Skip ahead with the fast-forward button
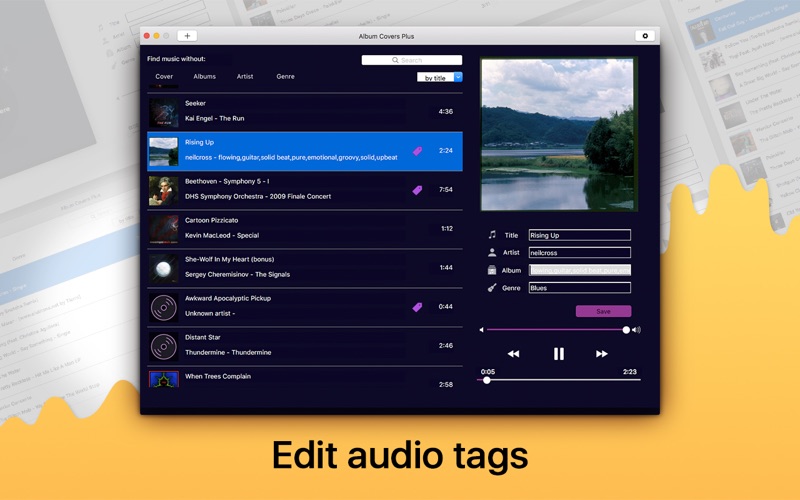The height and width of the screenshot is (500, 800). tap(602, 354)
